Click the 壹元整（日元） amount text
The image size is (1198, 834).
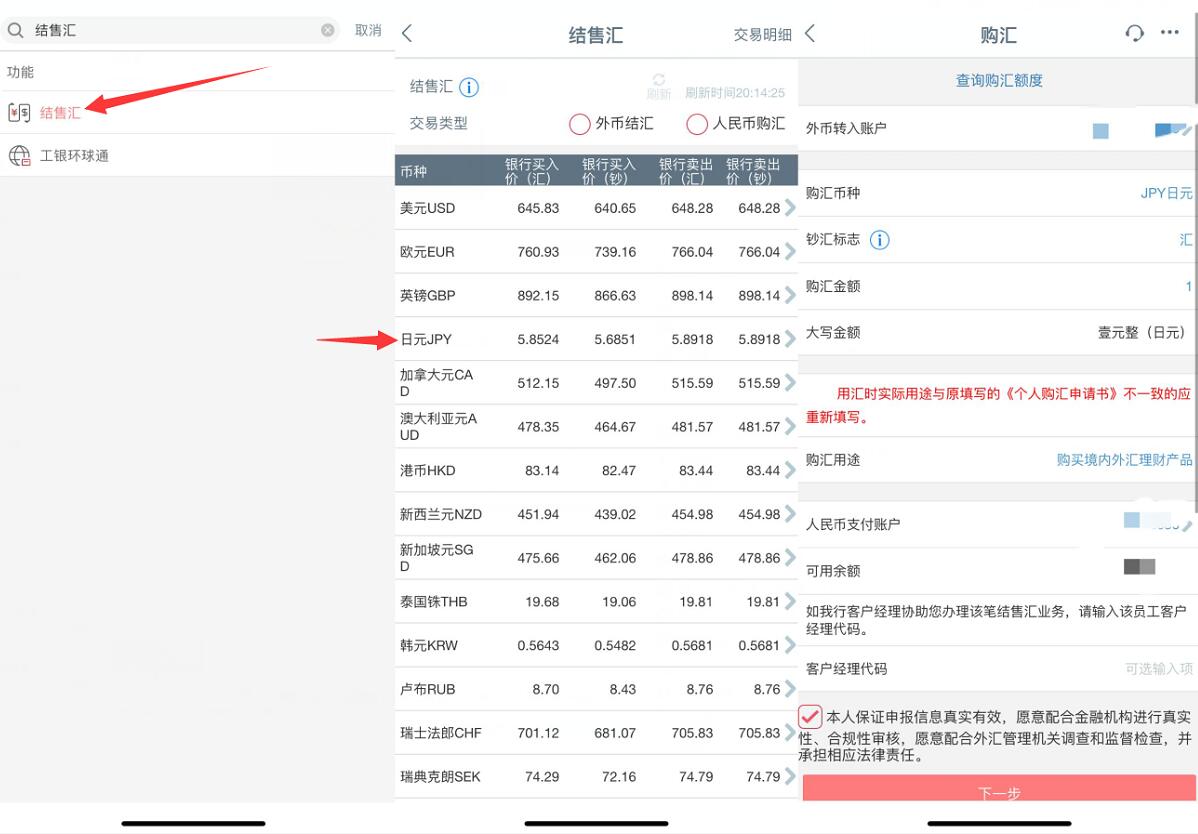1141,332
